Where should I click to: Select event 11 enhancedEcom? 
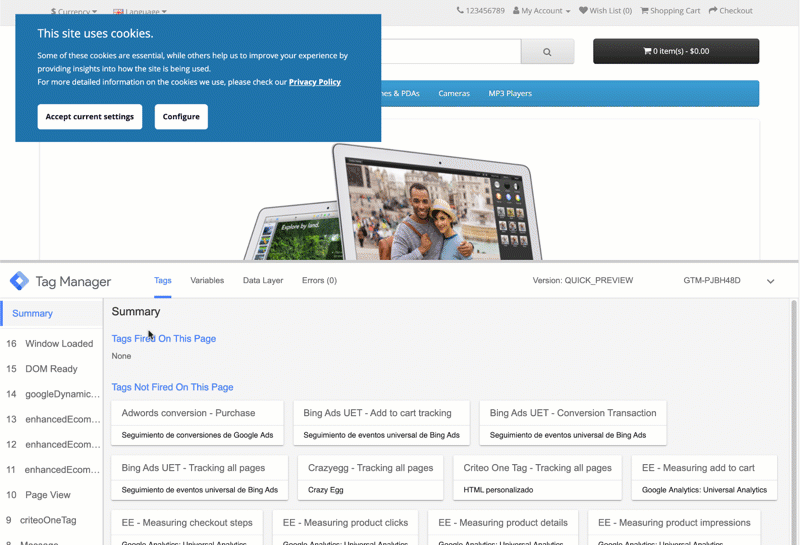coord(52,469)
